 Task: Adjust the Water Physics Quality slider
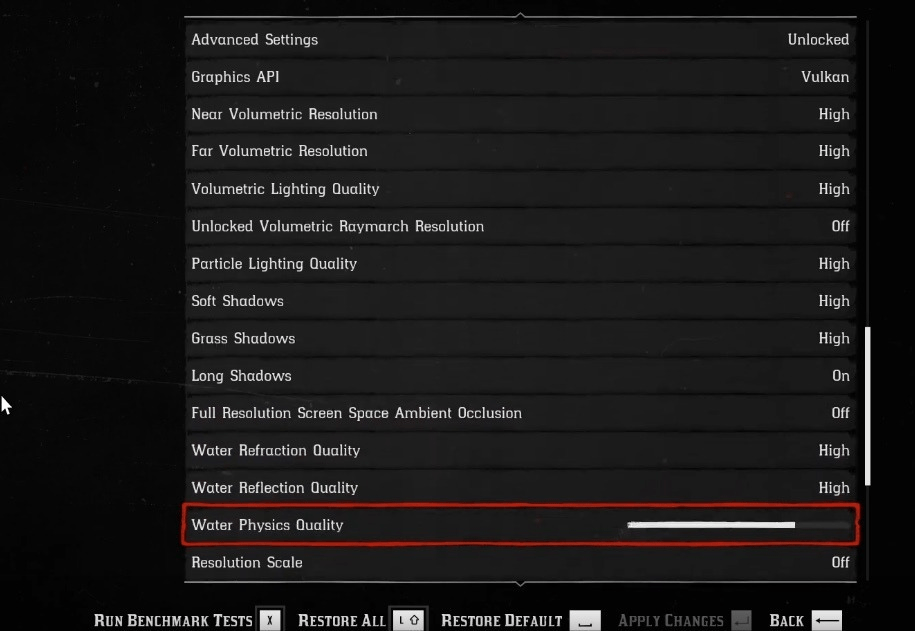[x=738, y=525]
